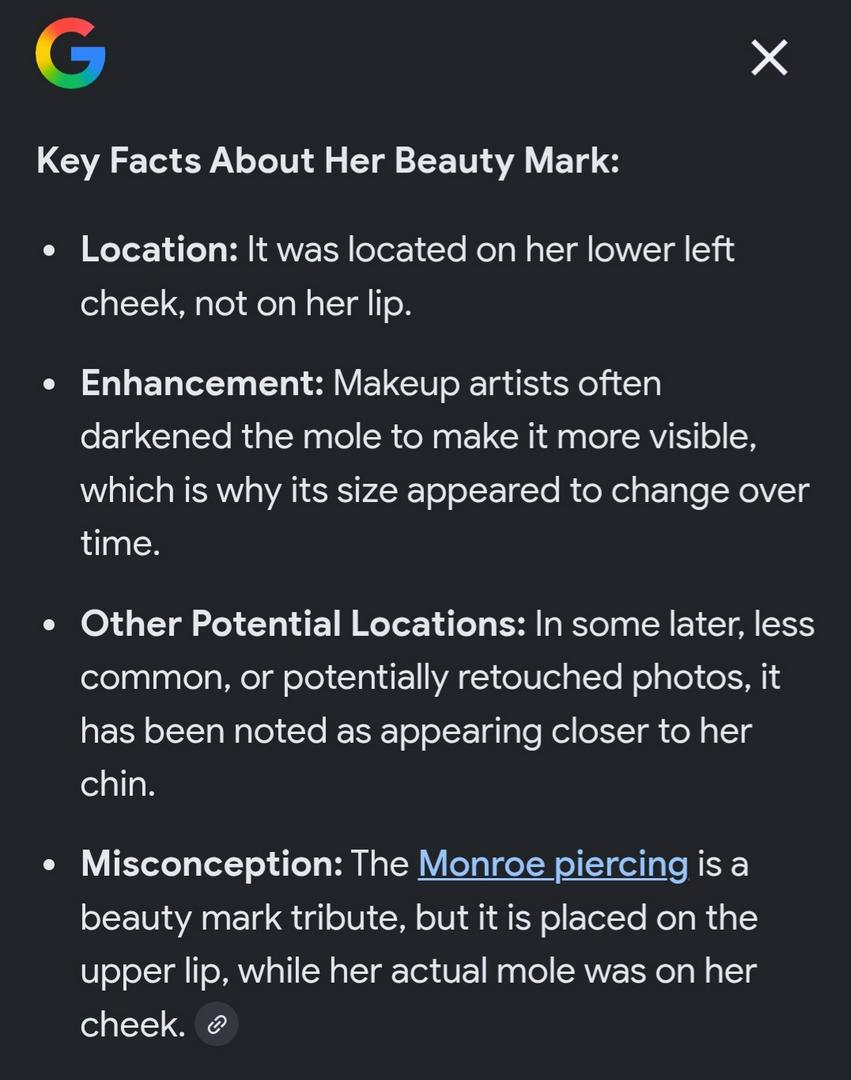Click the word 'chin.' ending the third bullet
Viewport: 851px width, 1080px height.
pos(118,784)
